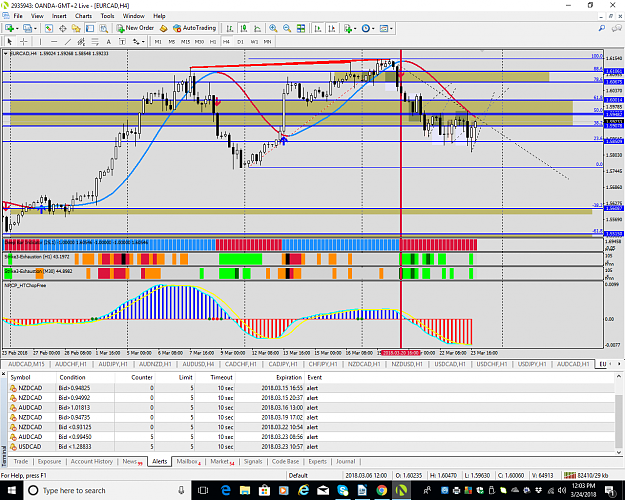This screenshot has width=625, height=500.
Task: Open the Account History tab
Action: (x=92, y=461)
